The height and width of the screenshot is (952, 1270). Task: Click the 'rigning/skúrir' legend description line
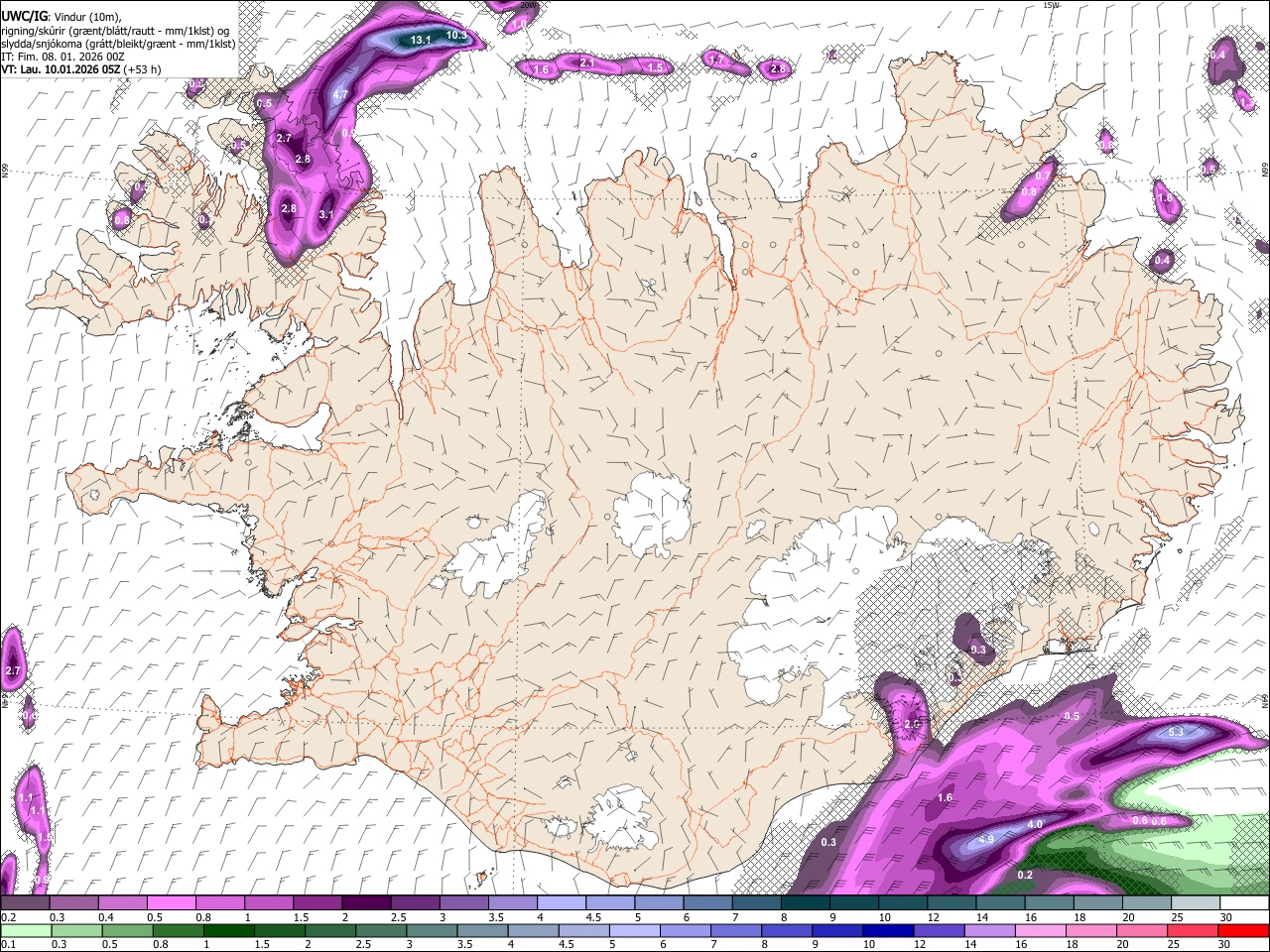[115, 31]
